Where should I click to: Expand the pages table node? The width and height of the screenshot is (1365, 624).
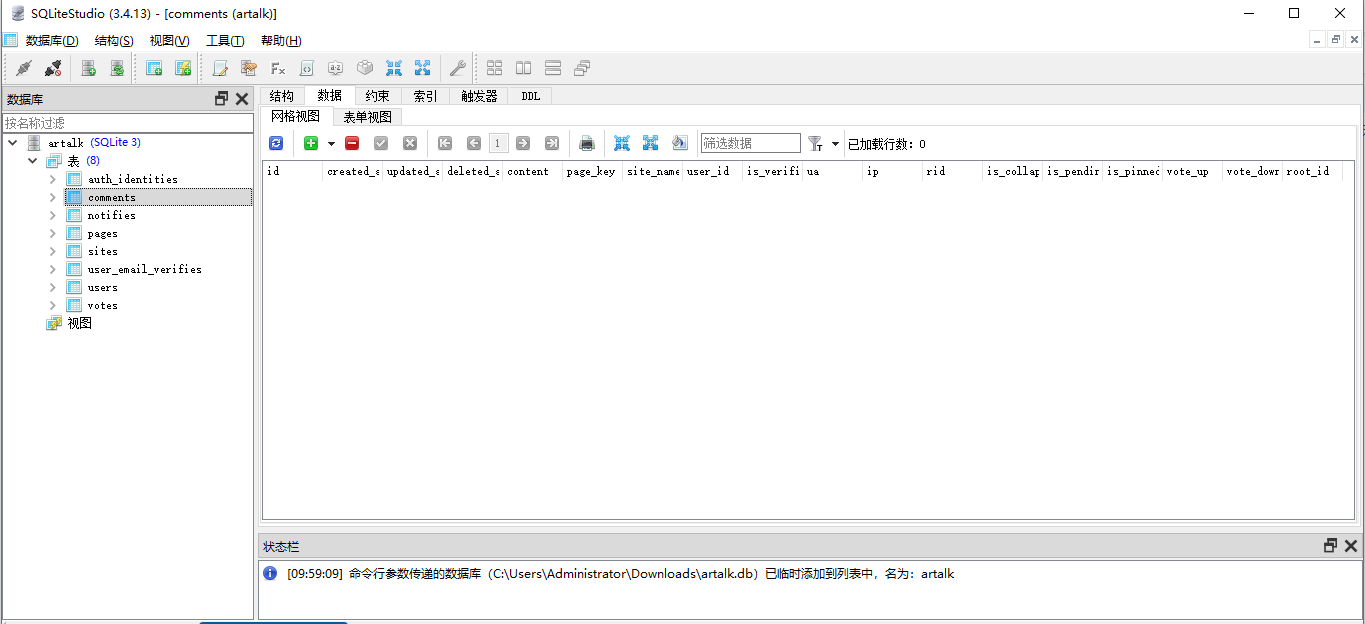pyautogui.click(x=53, y=233)
